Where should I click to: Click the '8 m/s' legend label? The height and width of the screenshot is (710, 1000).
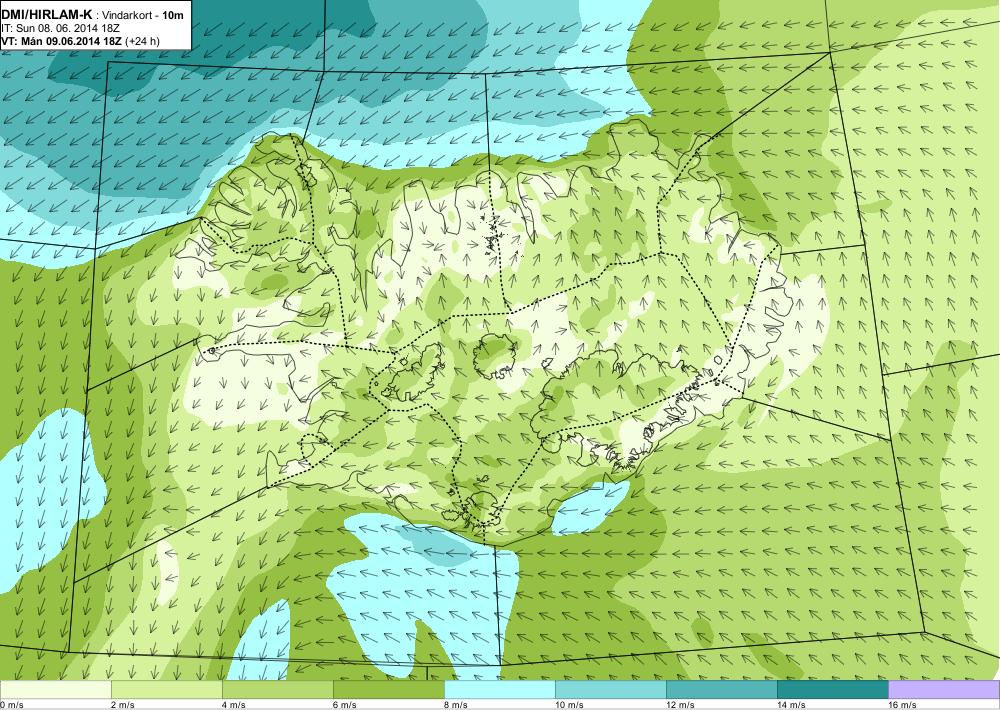[456, 705]
